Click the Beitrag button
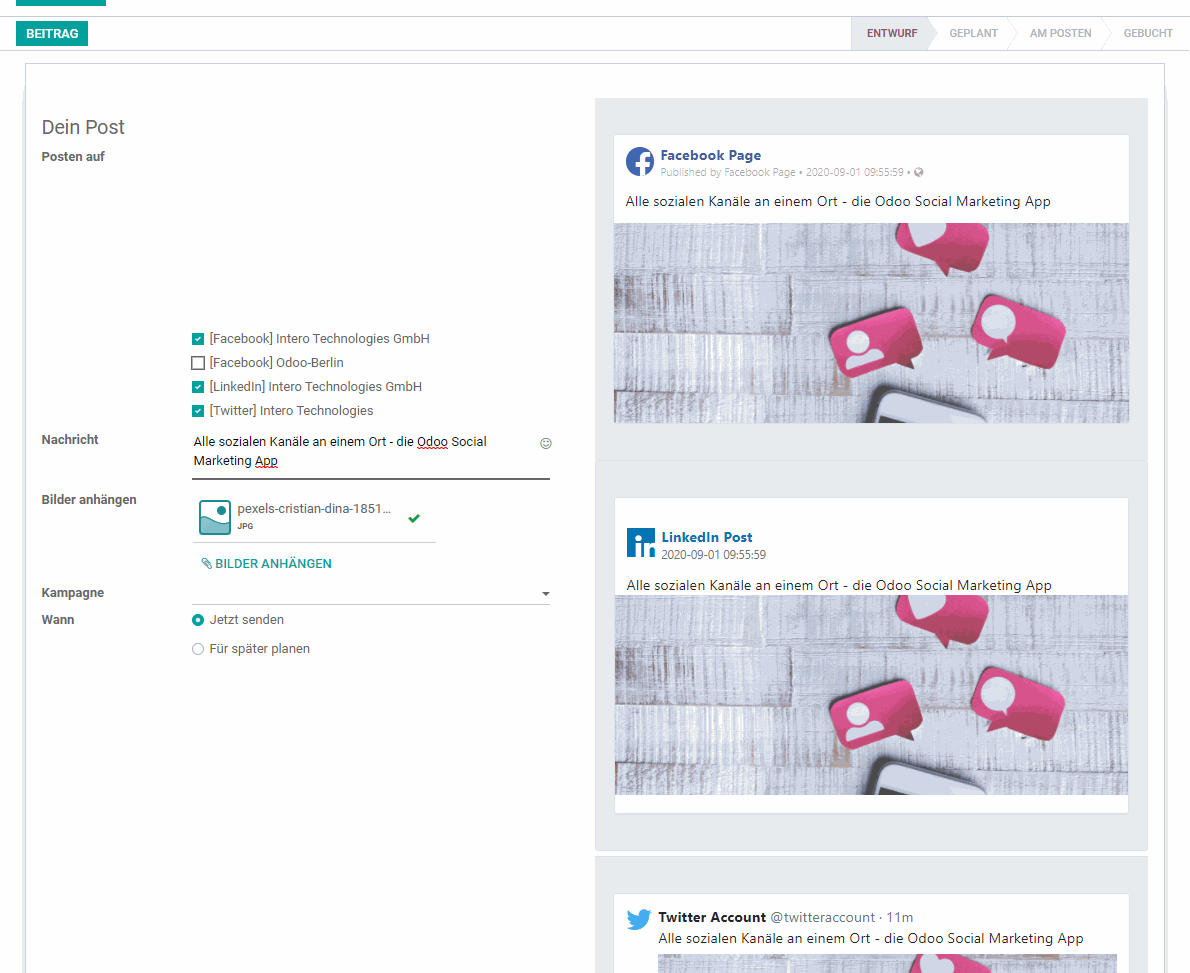This screenshot has width=1190, height=973. tap(52, 33)
